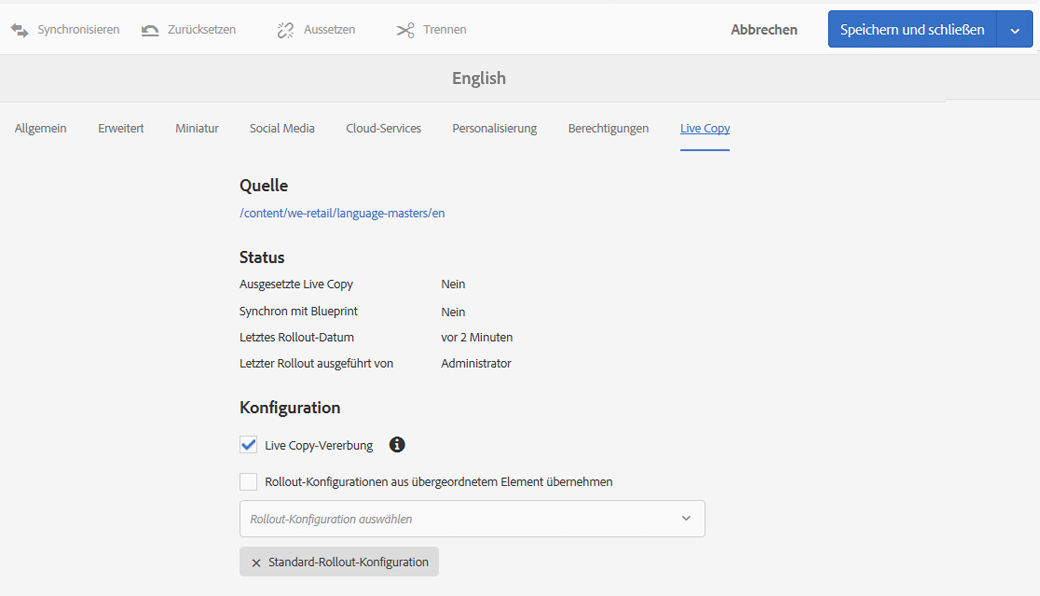This screenshot has width=1040, height=596.
Task: Go to the Miniatur tab
Action: coord(197,128)
